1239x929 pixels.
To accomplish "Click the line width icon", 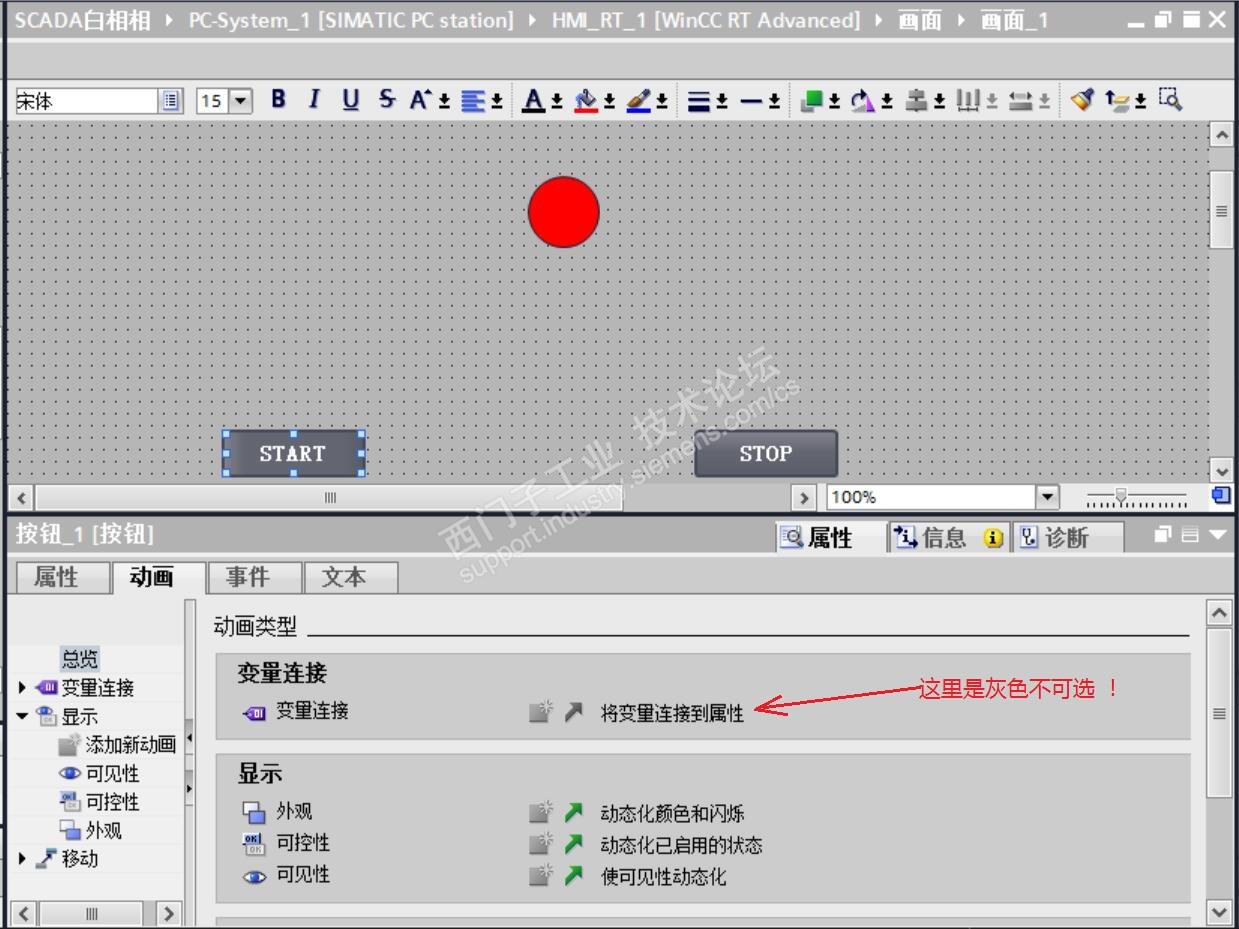I will coord(699,101).
